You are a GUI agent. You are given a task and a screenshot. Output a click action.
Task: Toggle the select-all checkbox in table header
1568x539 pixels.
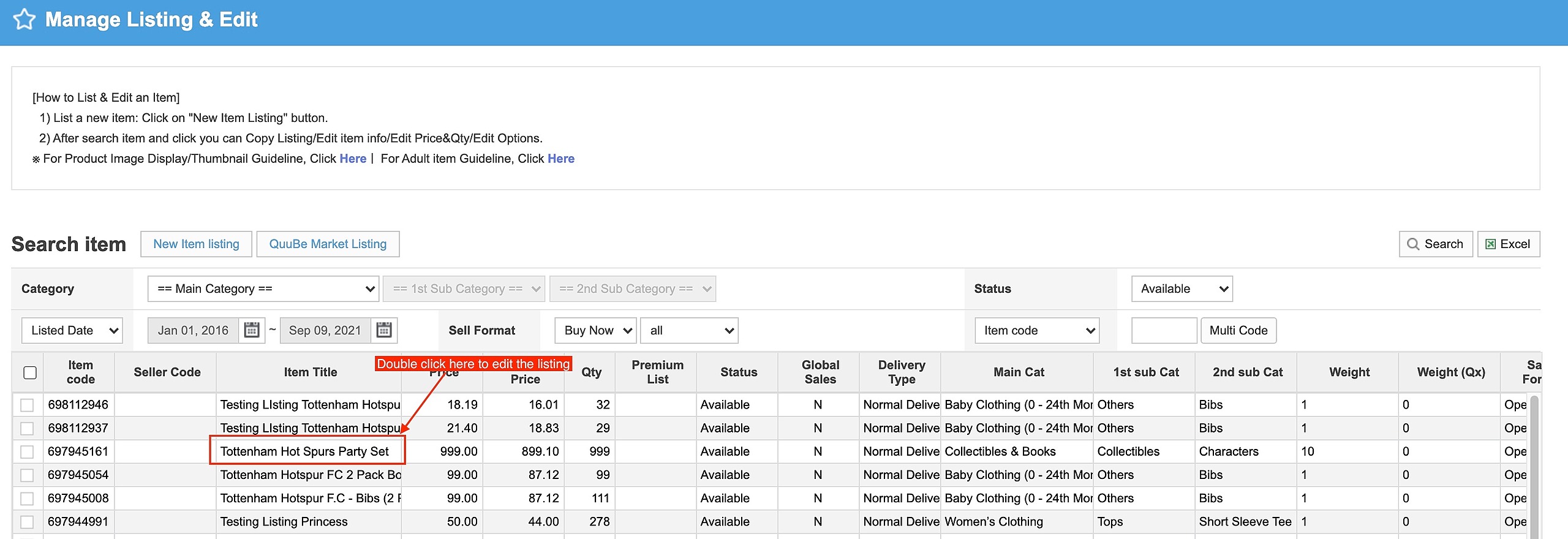30,372
